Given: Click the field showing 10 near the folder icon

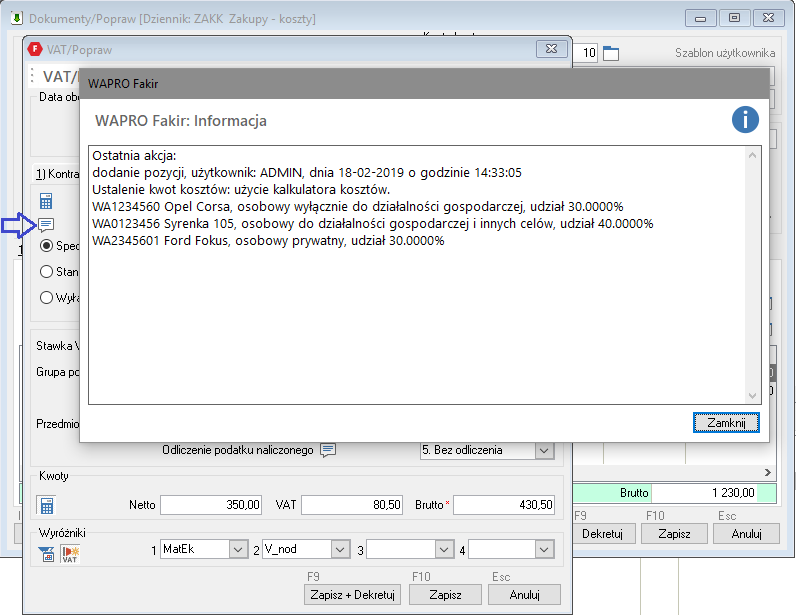Looking at the screenshot, I should 586,53.
